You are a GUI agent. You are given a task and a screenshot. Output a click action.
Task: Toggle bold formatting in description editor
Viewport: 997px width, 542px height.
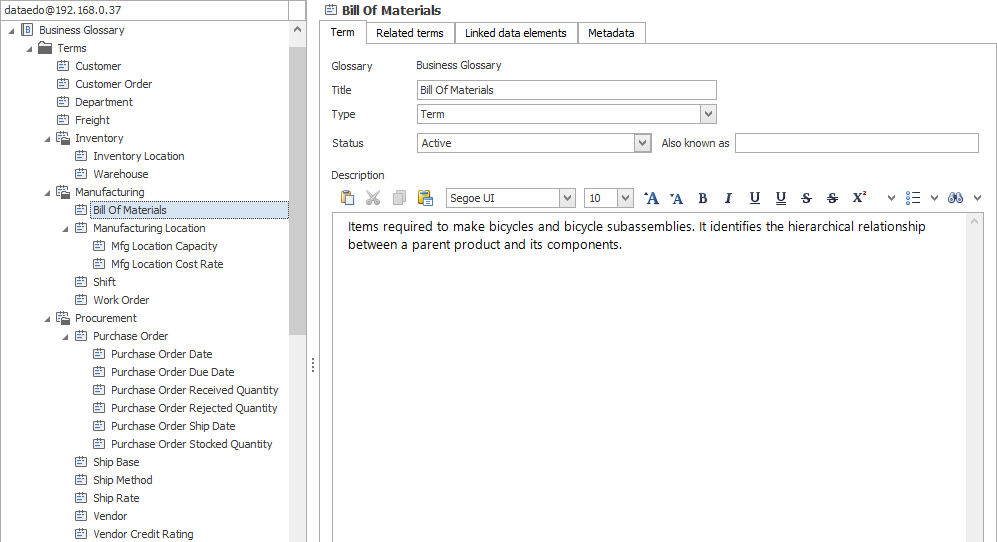702,198
